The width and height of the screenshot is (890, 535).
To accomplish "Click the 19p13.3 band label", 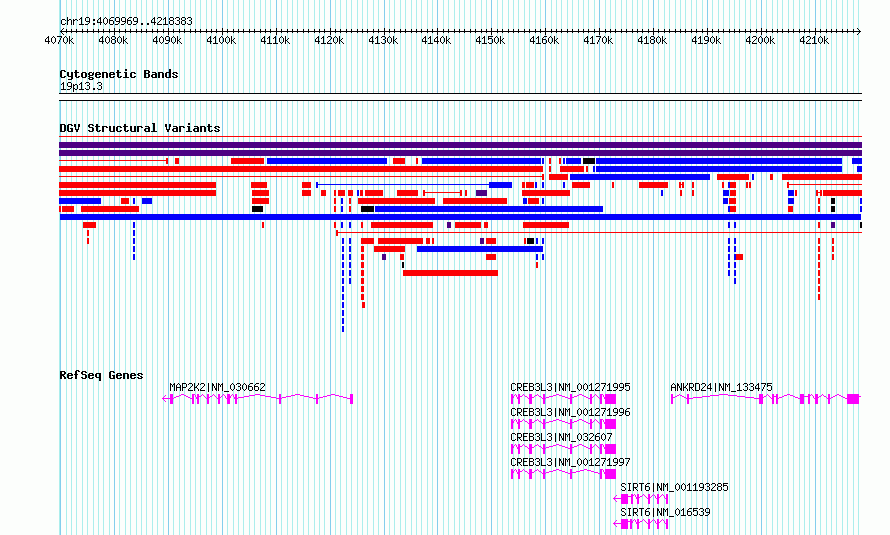I will [x=81, y=86].
